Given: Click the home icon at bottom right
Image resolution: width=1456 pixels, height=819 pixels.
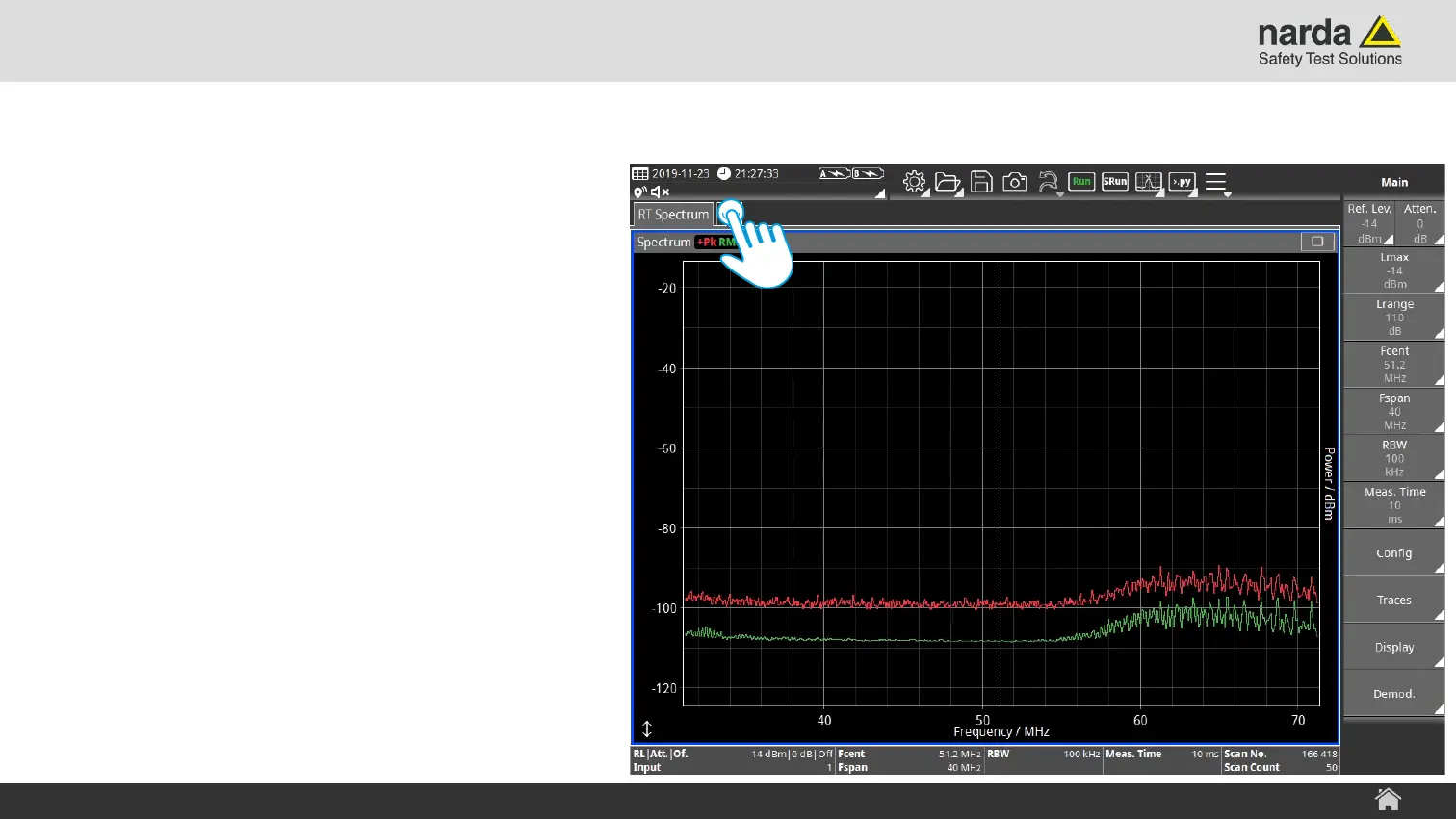Looking at the screenshot, I should (1388, 800).
